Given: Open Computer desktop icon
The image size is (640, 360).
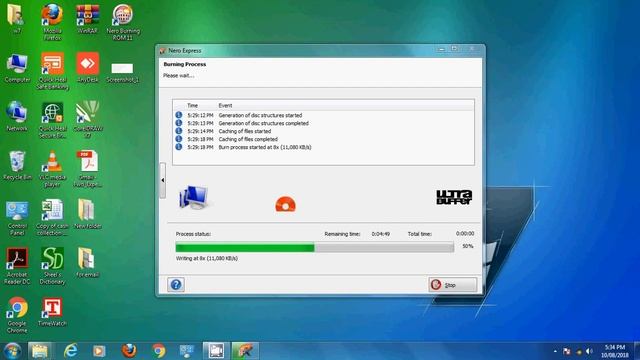Looking at the screenshot, I should pyautogui.click(x=17, y=69).
